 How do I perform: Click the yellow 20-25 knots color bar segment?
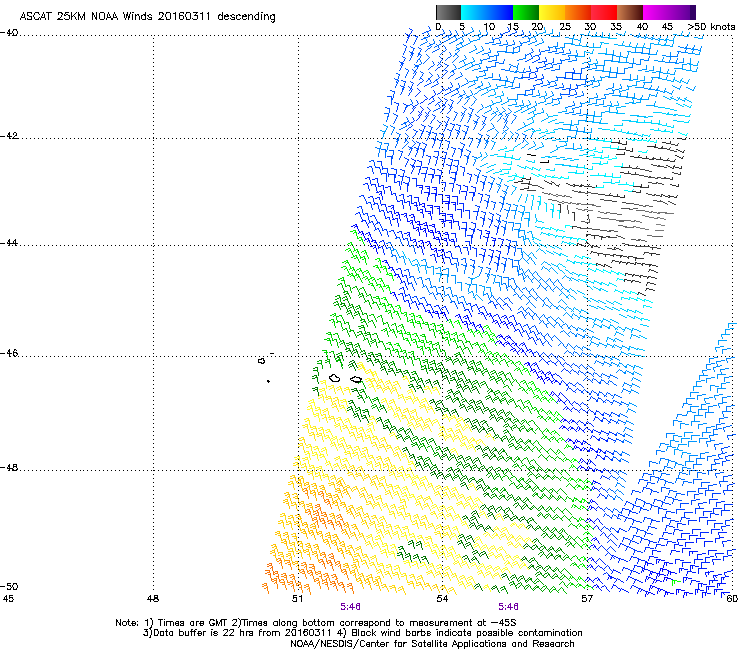click(x=552, y=12)
